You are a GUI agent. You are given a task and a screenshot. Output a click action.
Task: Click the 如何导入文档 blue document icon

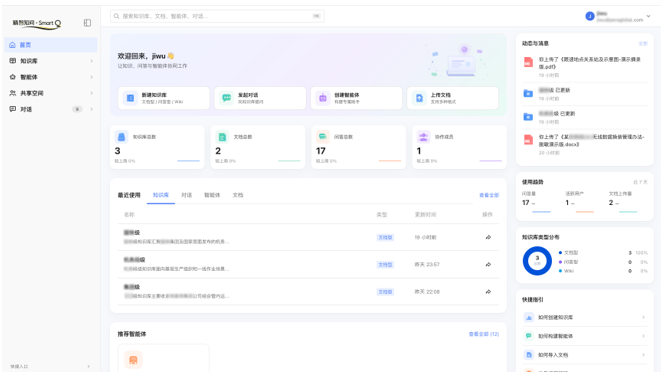pos(529,355)
